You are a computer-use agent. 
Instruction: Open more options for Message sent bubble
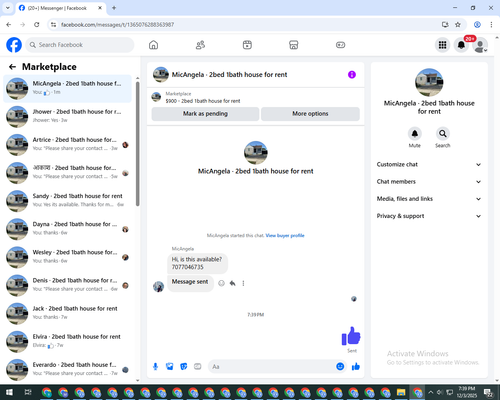pos(243,283)
